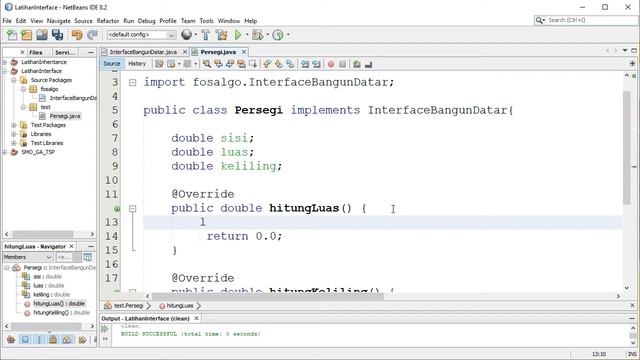The width and height of the screenshot is (640, 360).
Task: Toggle Show Fields filter in Navigator
Action: tap(25, 340)
